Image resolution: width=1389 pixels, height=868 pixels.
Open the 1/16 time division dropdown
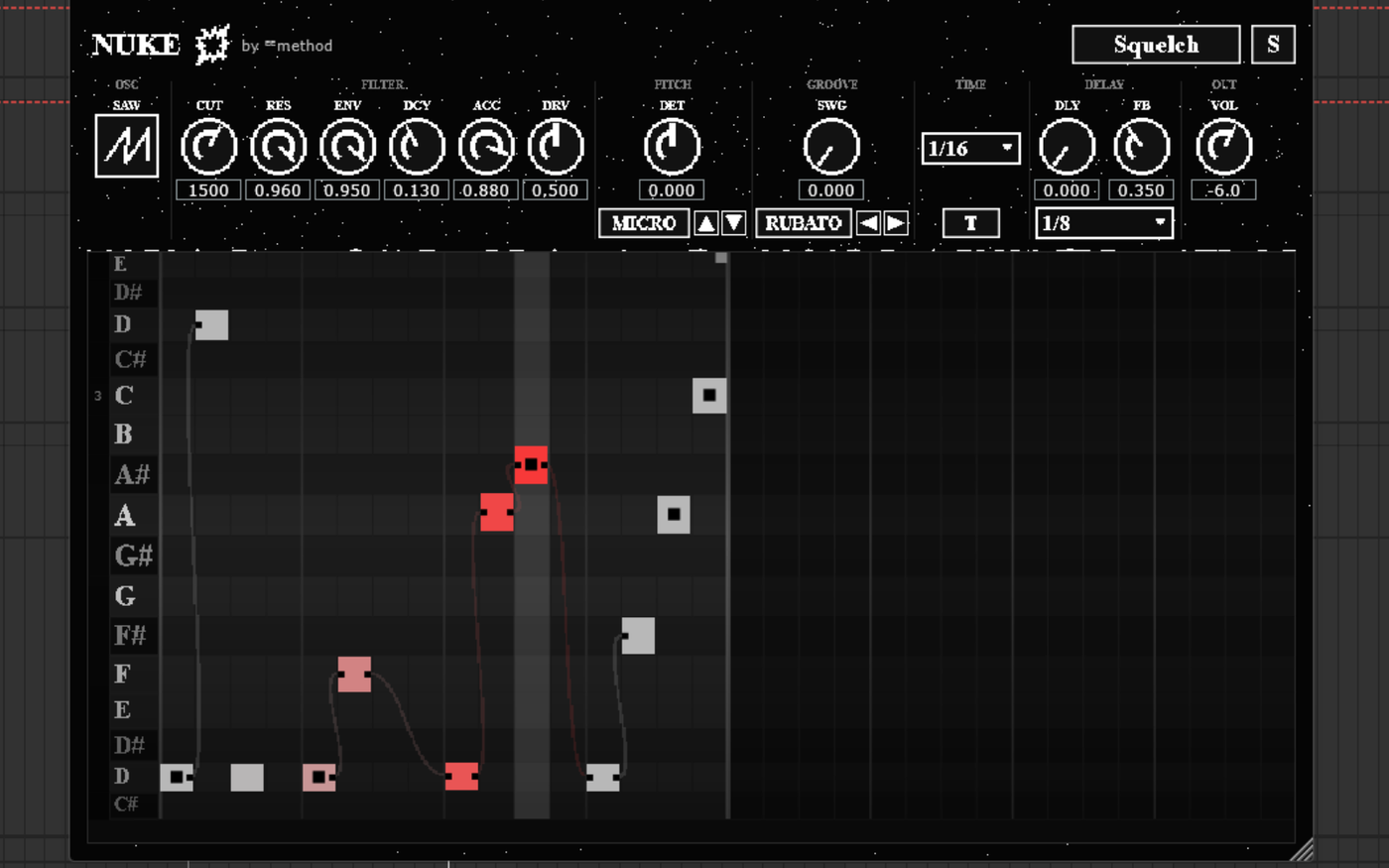tap(970, 149)
